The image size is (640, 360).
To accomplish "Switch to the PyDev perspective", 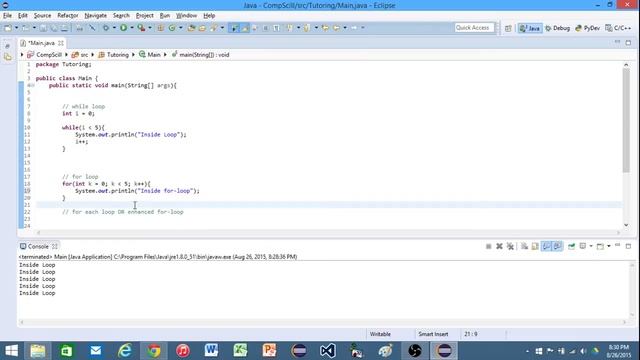I will [588, 28].
